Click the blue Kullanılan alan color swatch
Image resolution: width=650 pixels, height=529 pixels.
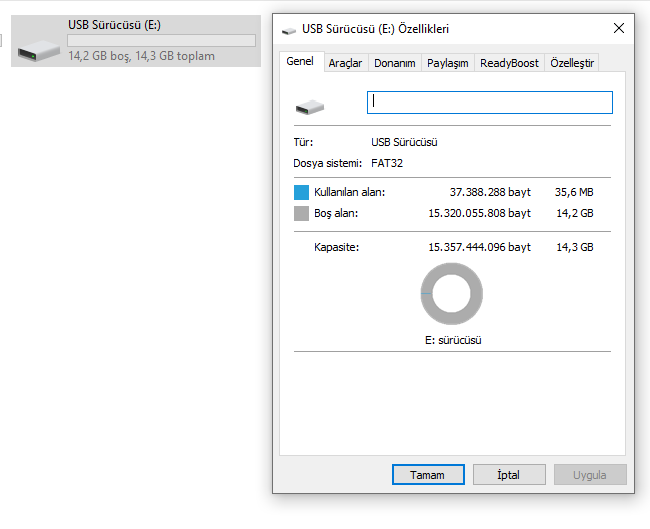(x=302, y=192)
